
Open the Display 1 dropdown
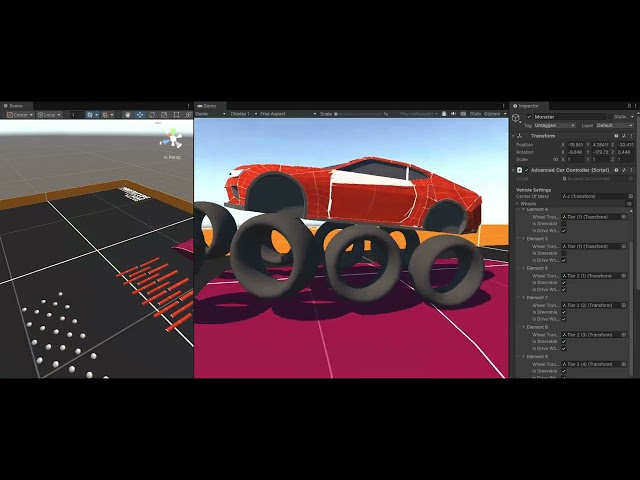[244, 114]
